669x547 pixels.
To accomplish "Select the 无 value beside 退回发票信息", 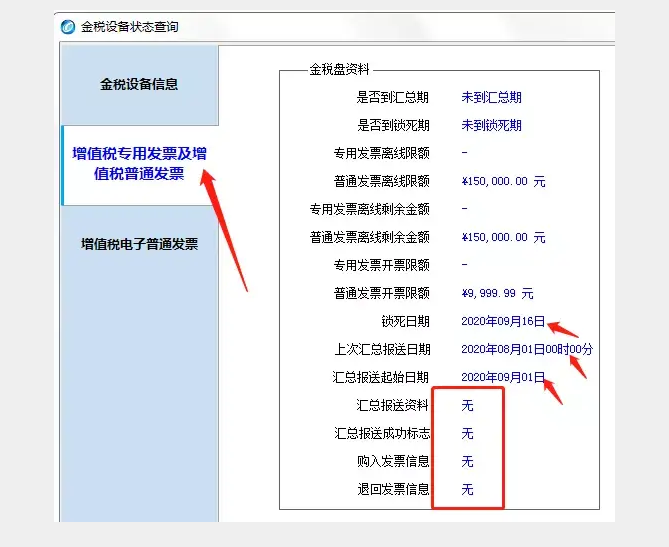I will pos(467,489).
